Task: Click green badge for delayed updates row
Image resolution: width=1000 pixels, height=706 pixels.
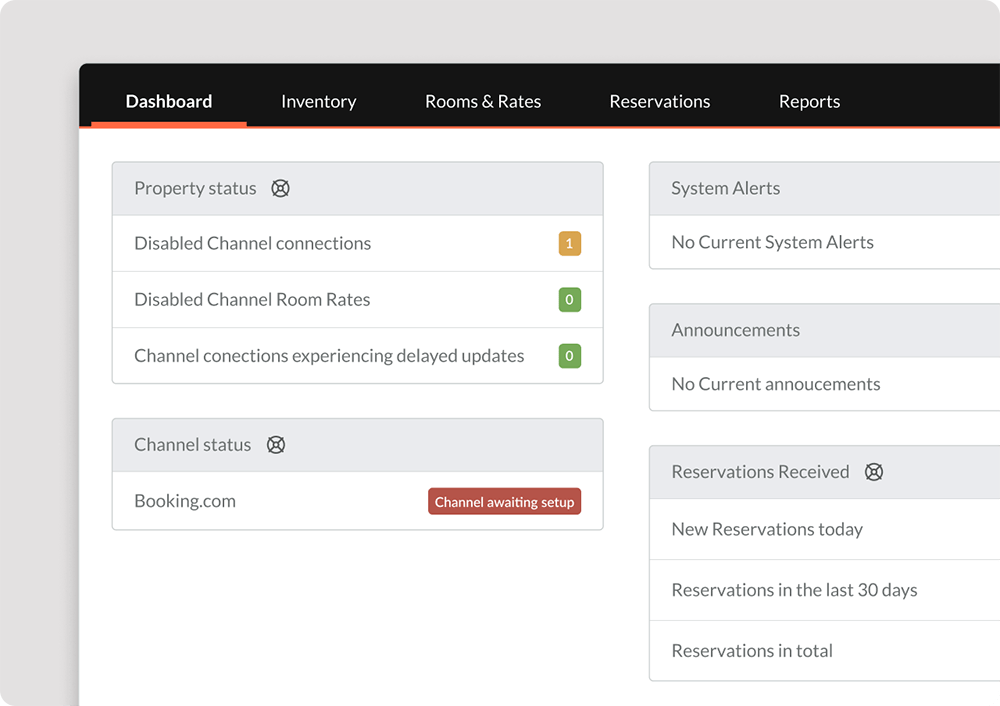Action: pos(569,355)
